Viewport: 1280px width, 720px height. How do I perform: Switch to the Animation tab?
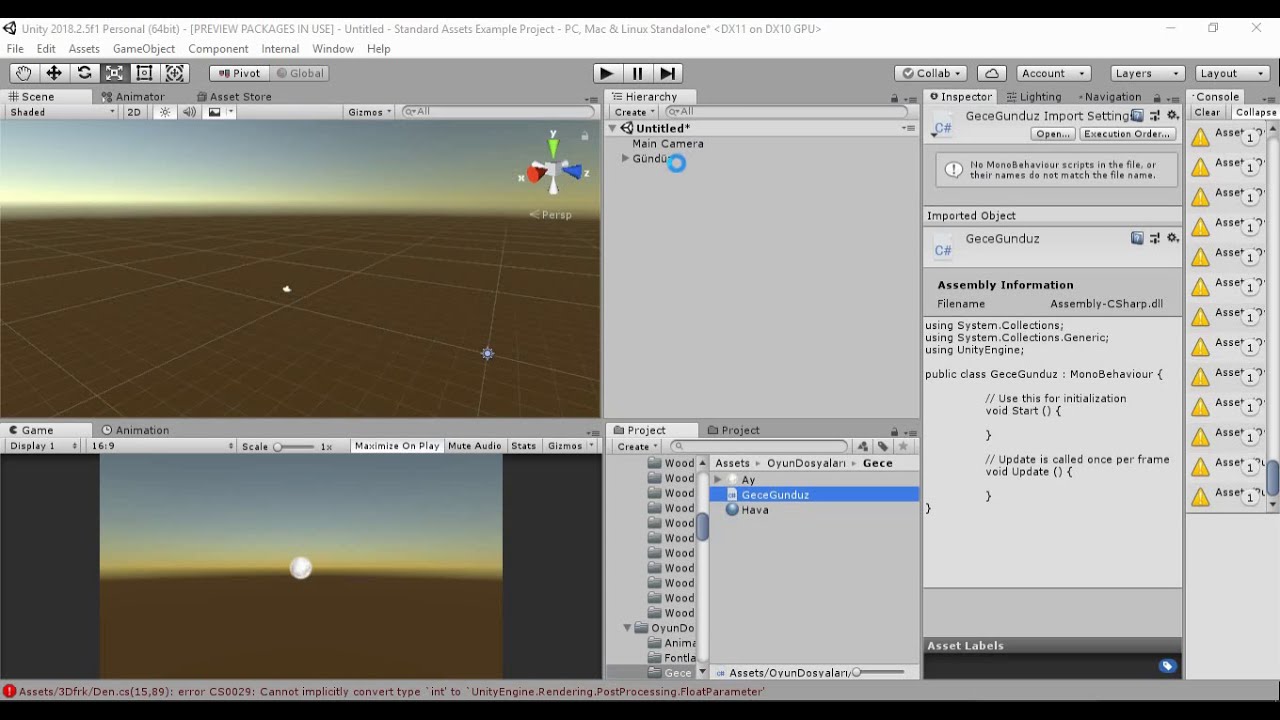pyautogui.click(x=135, y=430)
